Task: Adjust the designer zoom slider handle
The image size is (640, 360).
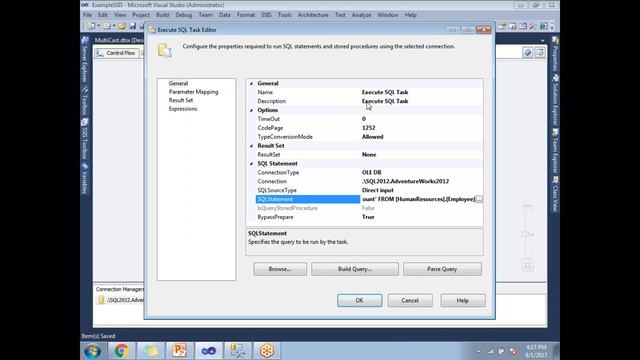Action: (527, 234)
